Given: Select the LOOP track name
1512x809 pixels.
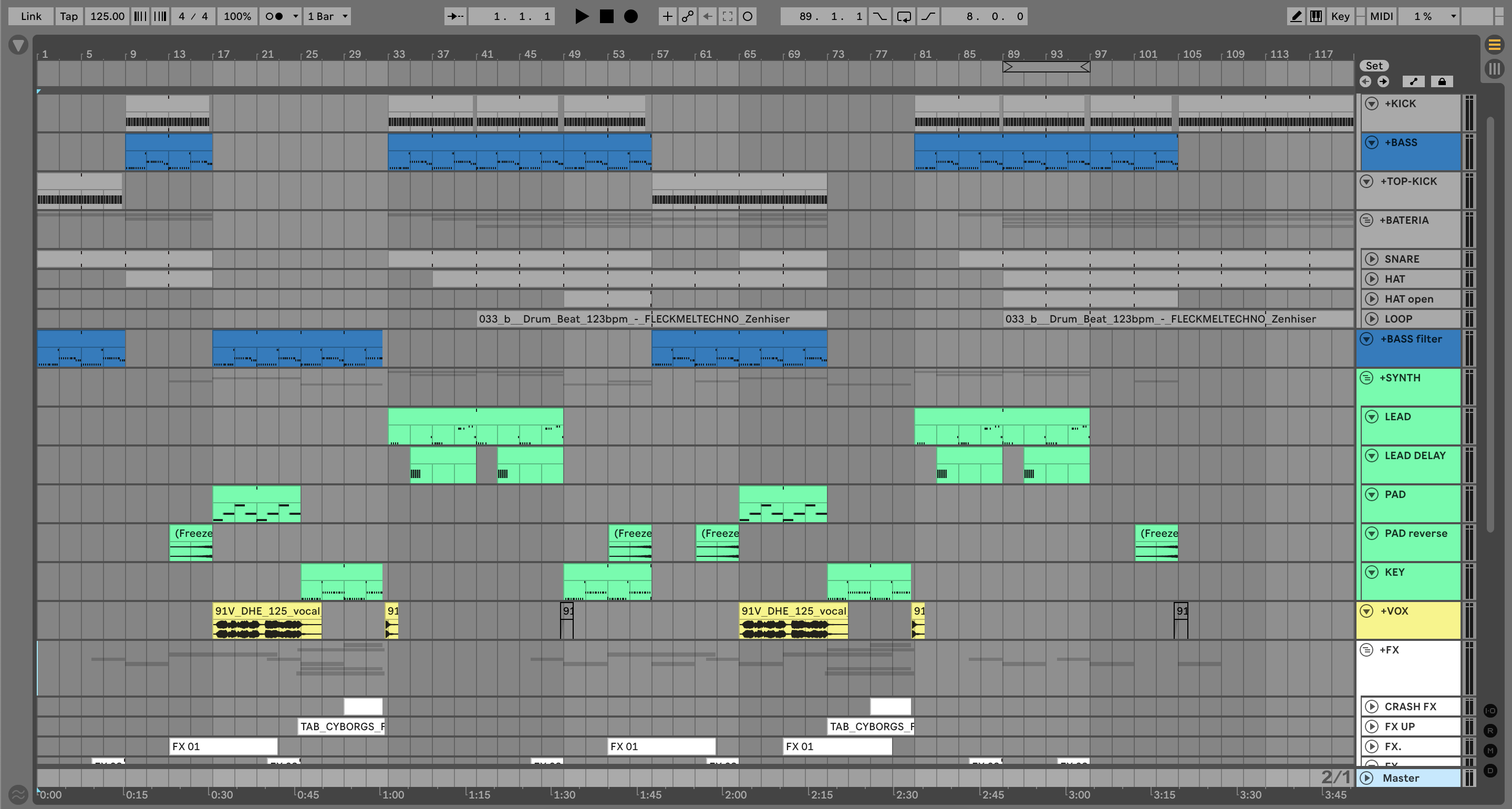Looking at the screenshot, I should [1398, 319].
